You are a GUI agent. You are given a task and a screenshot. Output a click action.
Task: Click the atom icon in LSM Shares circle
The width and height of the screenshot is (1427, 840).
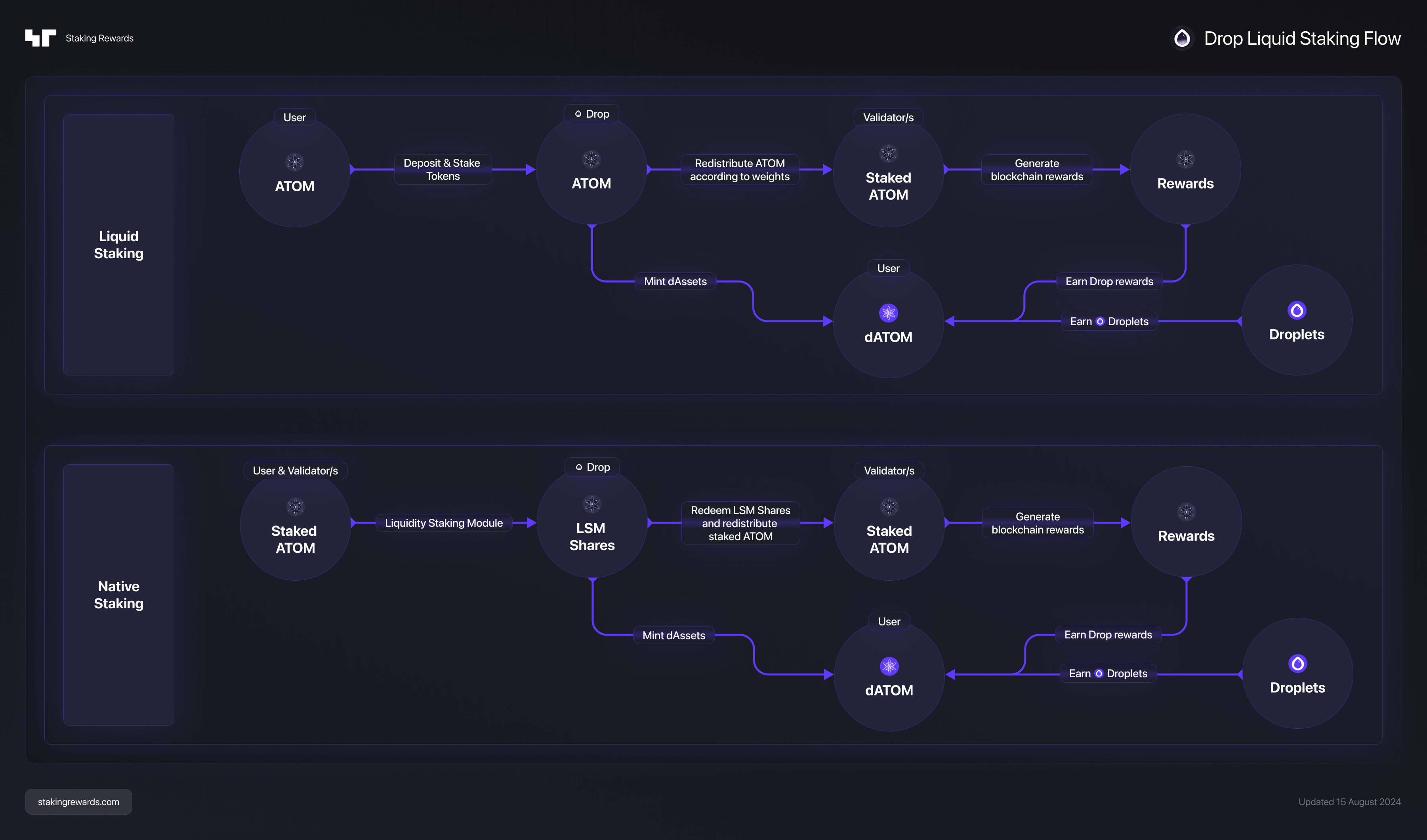[592, 504]
